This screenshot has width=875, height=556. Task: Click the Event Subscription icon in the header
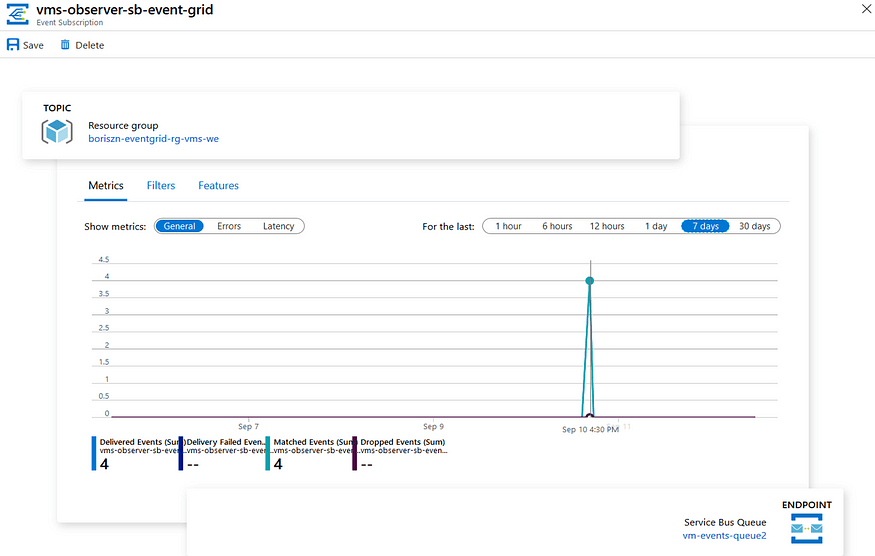pyautogui.click(x=17, y=14)
